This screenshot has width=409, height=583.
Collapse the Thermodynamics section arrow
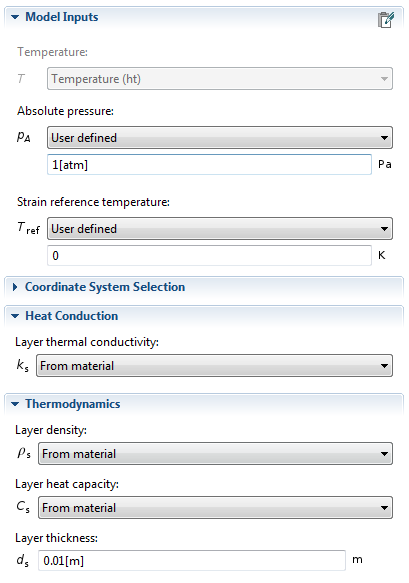tap(15, 404)
